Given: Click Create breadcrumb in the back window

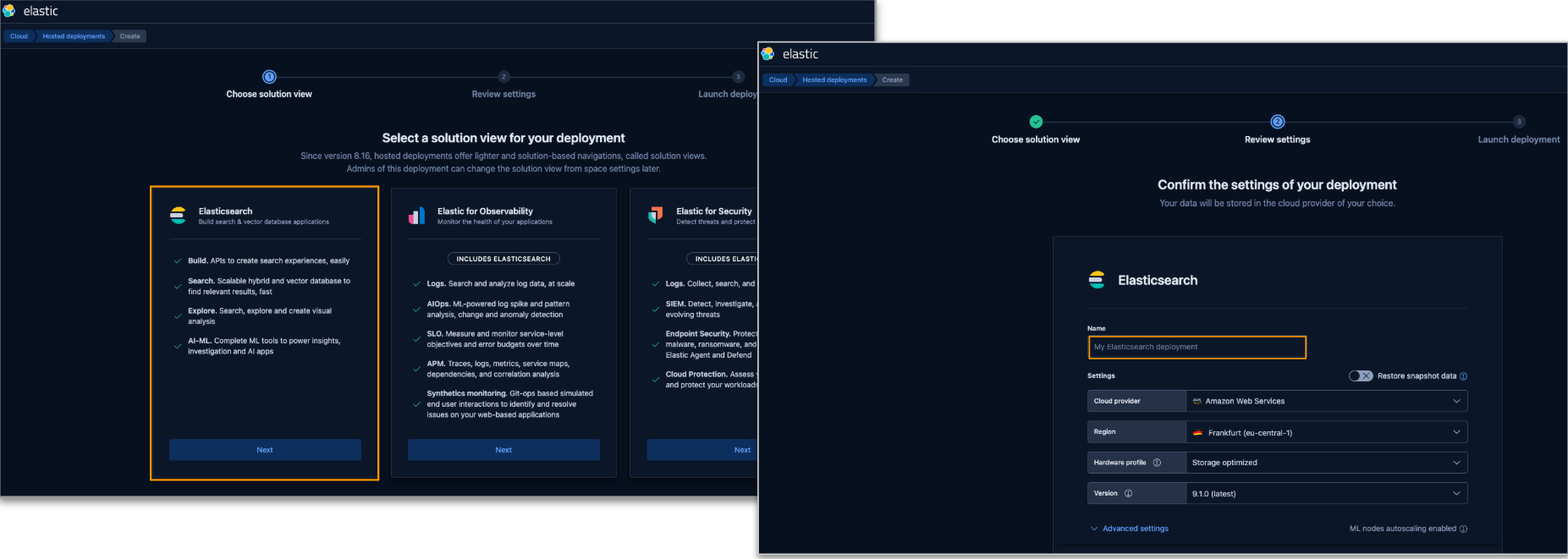Looking at the screenshot, I should [129, 36].
